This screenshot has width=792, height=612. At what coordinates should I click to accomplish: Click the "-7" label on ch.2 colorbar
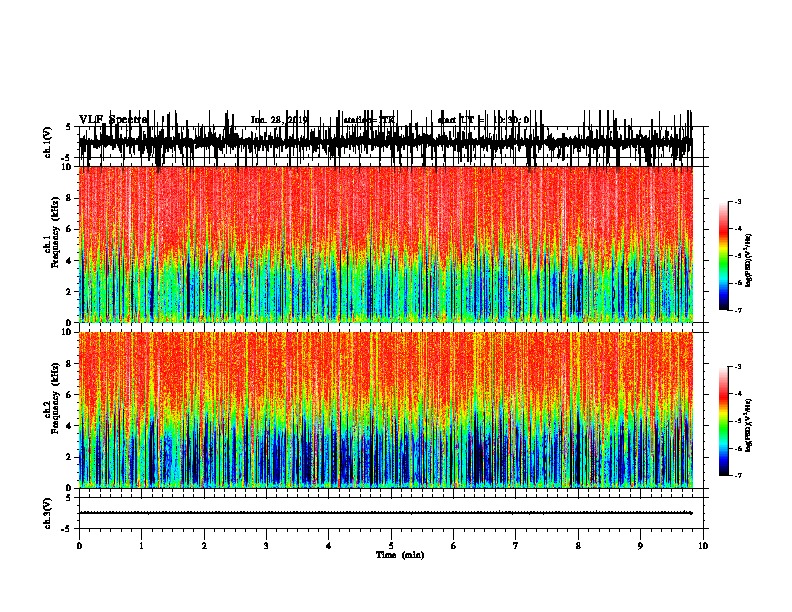pos(737,475)
